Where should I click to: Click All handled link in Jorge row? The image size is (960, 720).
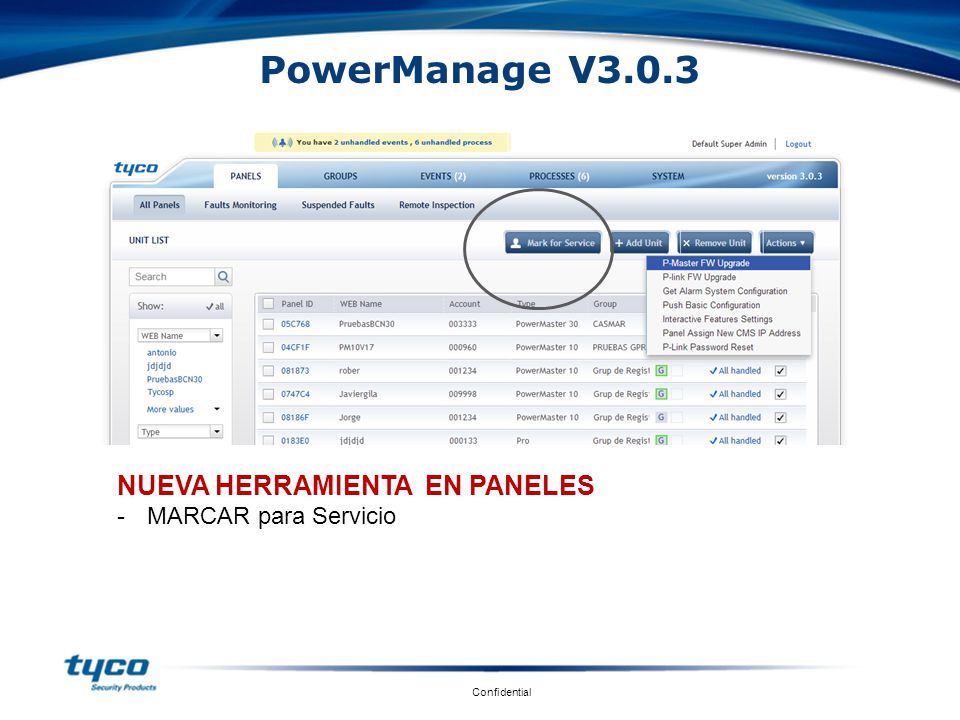[735, 417]
